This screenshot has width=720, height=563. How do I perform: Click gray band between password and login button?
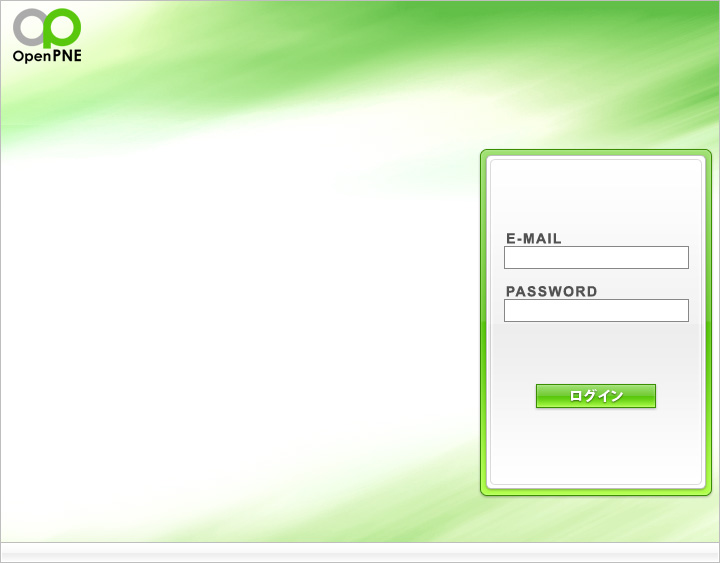coord(596,351)
